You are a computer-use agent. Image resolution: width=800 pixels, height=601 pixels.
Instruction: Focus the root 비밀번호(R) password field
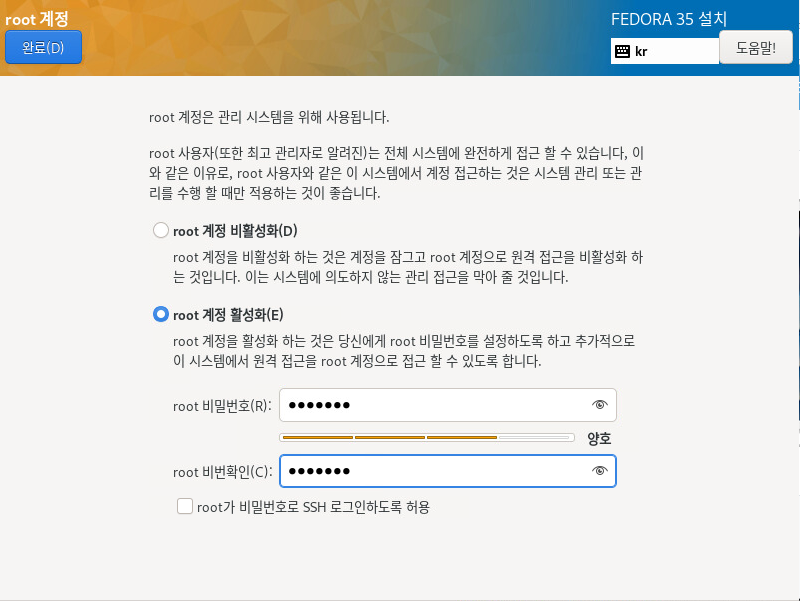(447, 405)
